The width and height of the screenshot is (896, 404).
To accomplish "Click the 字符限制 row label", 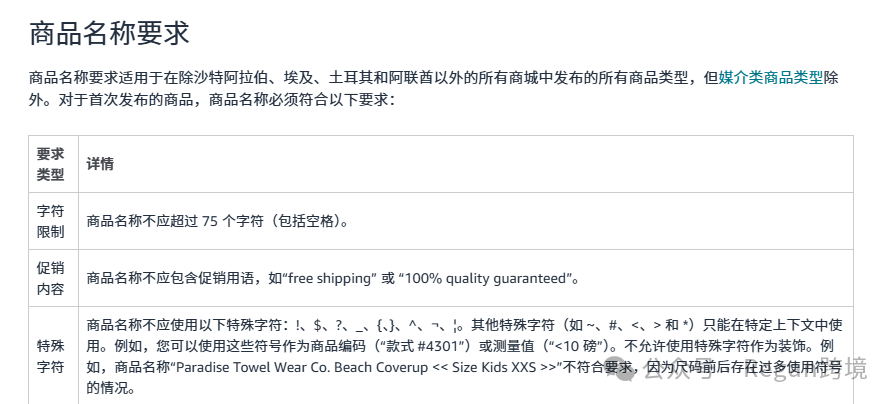I will click(x=50, y=221).
